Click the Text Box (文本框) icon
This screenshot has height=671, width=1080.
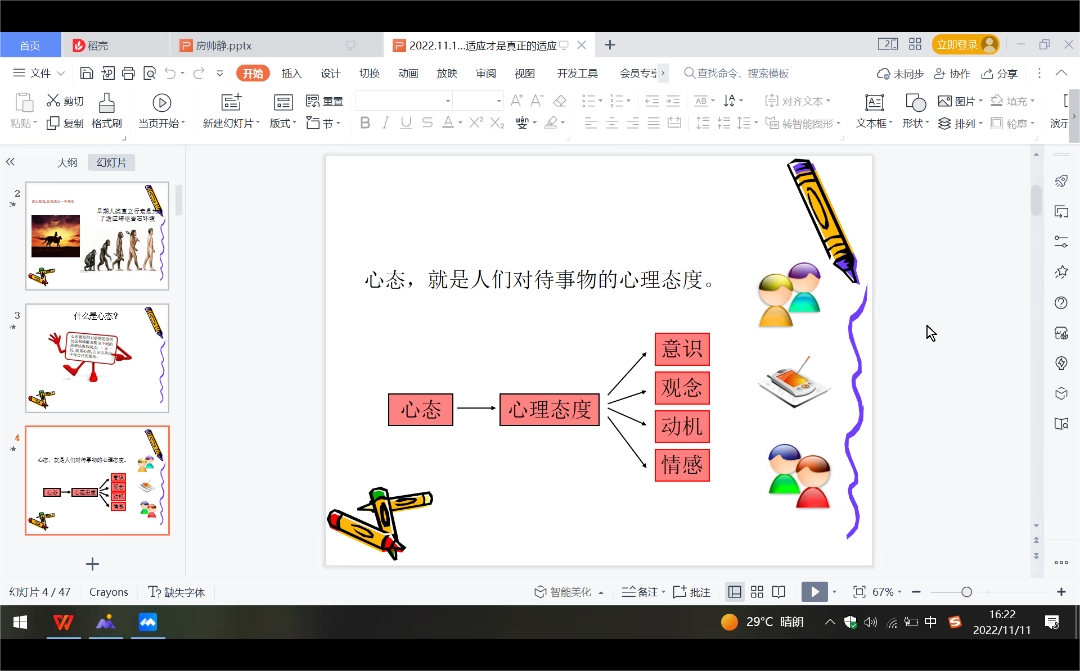point(874,103)
